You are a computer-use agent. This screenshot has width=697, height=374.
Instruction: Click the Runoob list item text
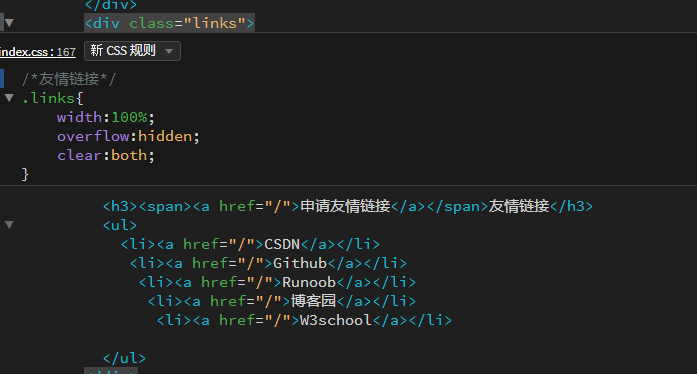309,282
